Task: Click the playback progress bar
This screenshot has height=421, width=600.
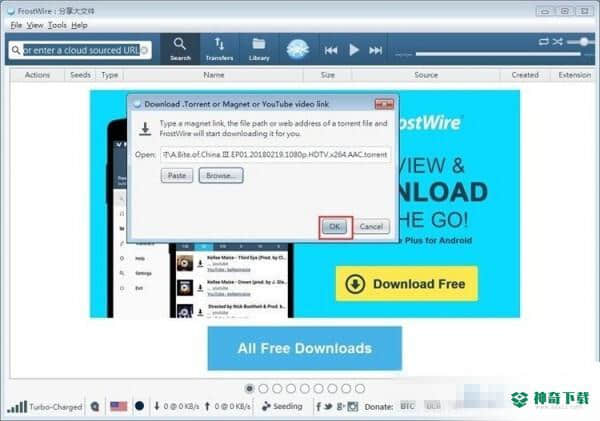Action: pos(498,54)
